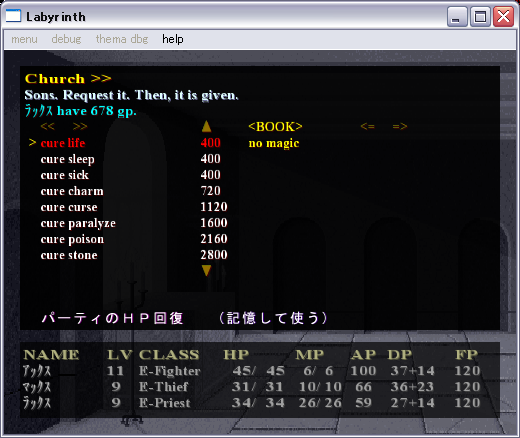Select the E-Priest party member row

252,403
